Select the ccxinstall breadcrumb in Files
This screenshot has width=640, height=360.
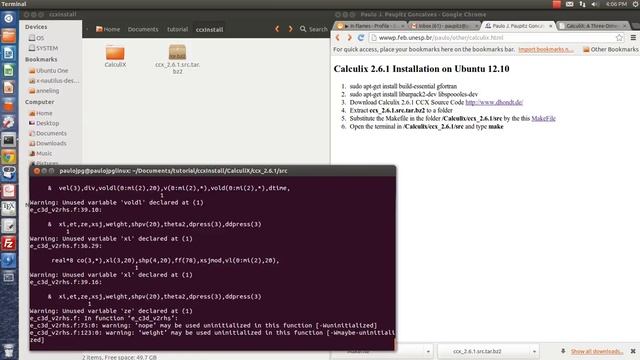(x=209, y=29)
